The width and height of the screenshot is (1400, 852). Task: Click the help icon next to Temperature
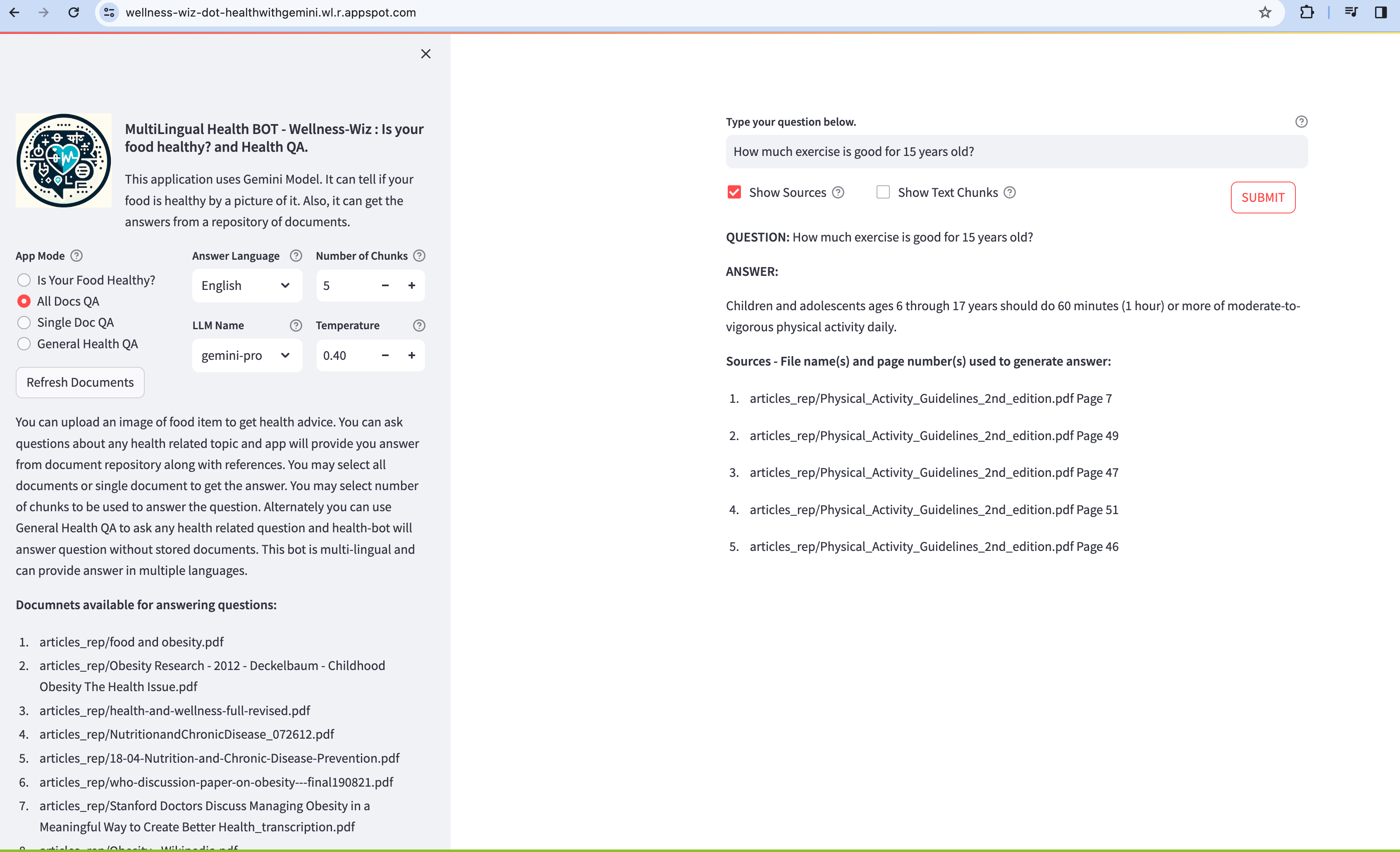tap(419, 325)
